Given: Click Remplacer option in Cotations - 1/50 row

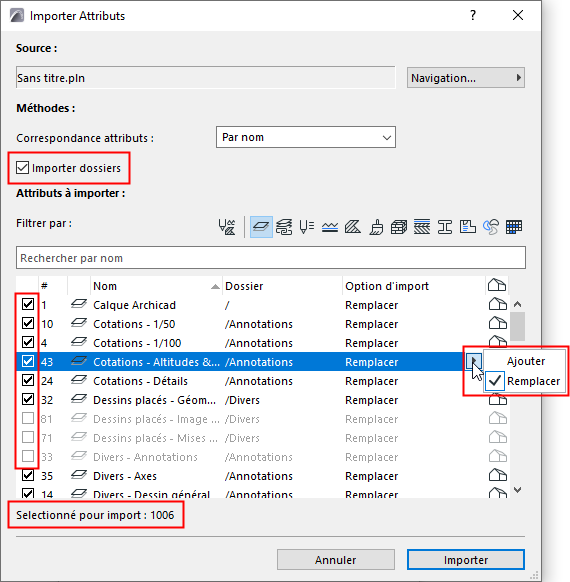Looking at the screenshot, I should click(x=371, y=324).
